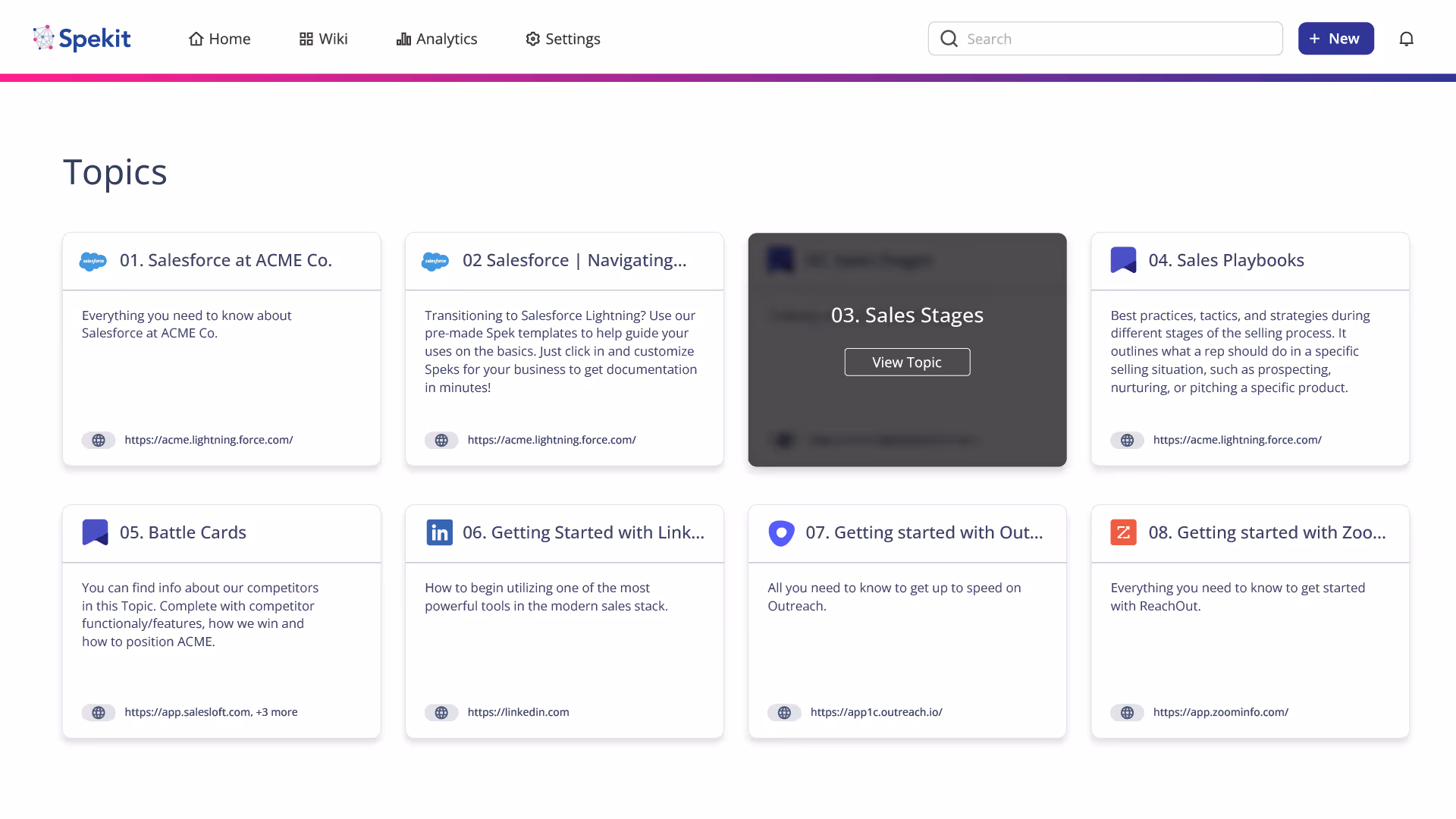The image size is (1456, 819).
Task: Click the 03. Sales Stages overlay title
Action: [907, 315]
